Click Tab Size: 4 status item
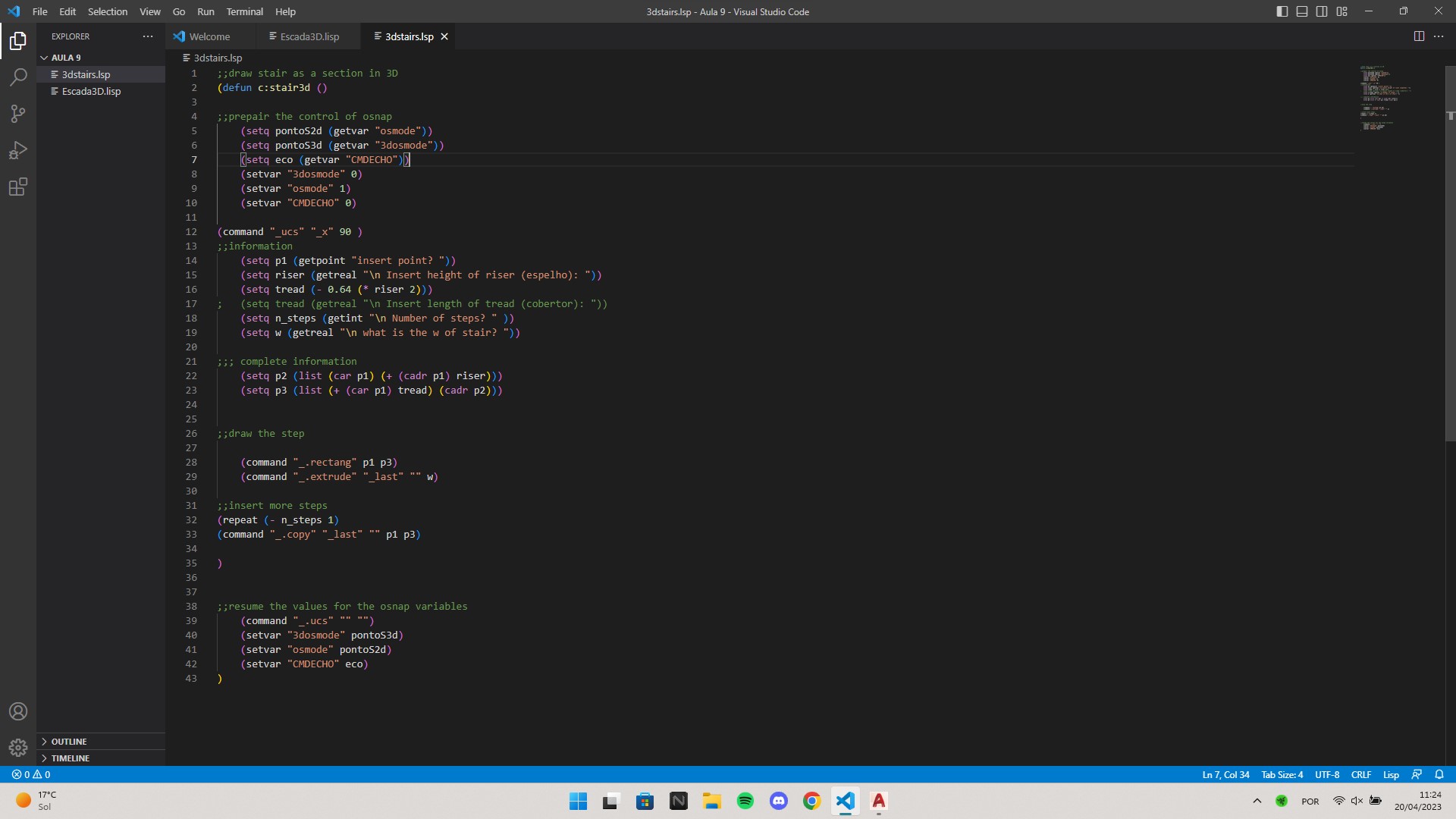Image resolution: width=1456 pixels, height=819 pixels. pyautogui.click(x=1282, y=774)
